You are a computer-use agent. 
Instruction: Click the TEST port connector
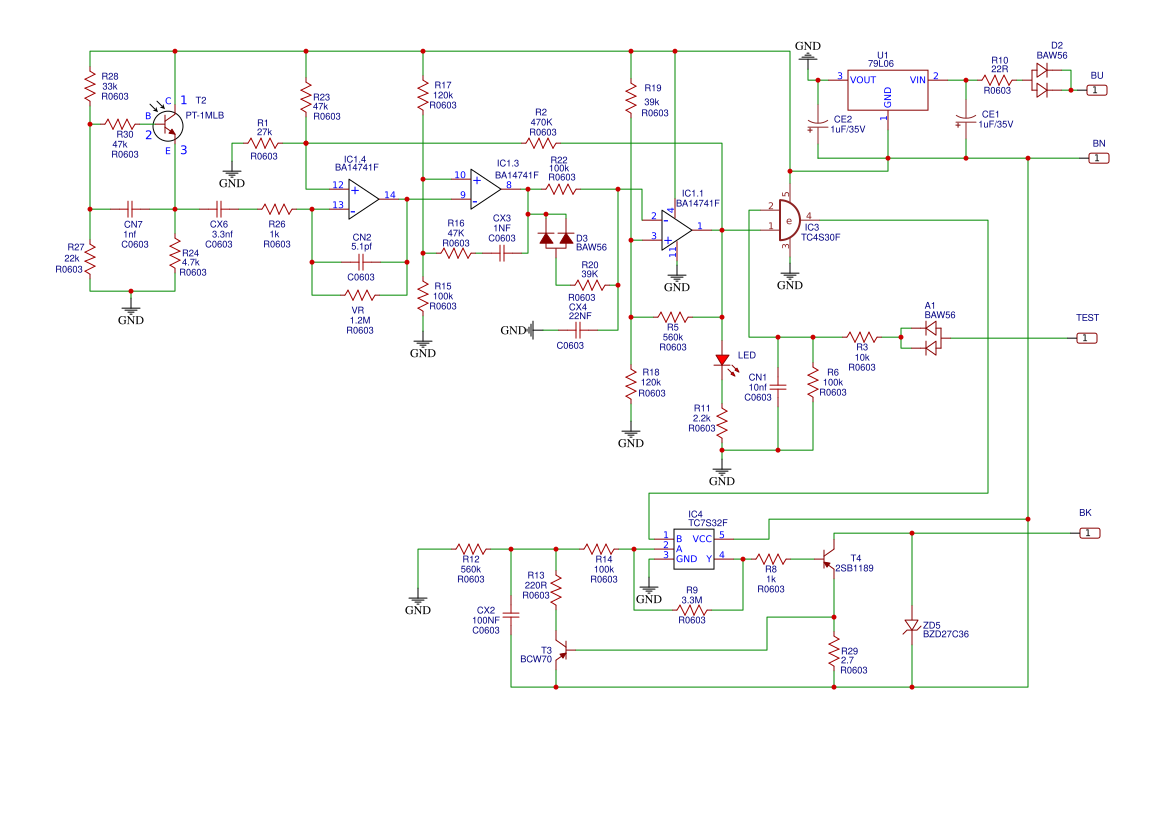point(1086,338)
